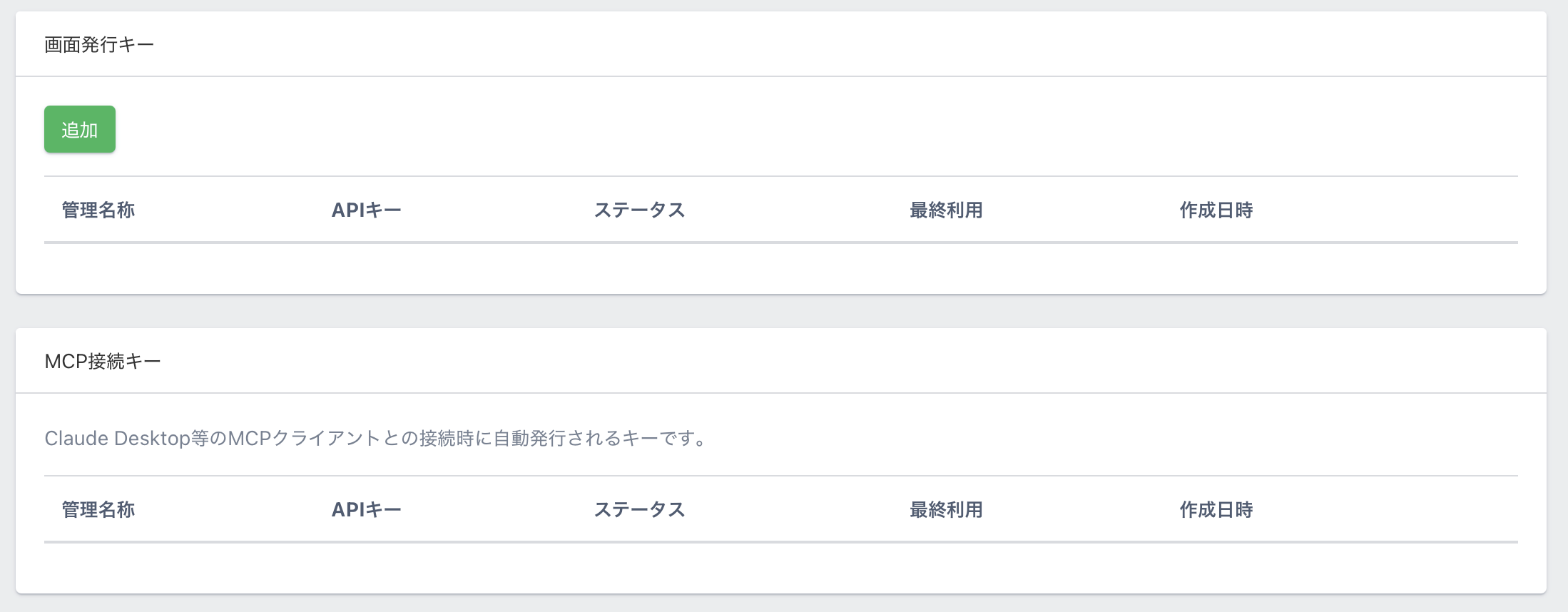Click the MCP接続キー section title
Viewport: 1568px width, 612px height.
(103, 362)
